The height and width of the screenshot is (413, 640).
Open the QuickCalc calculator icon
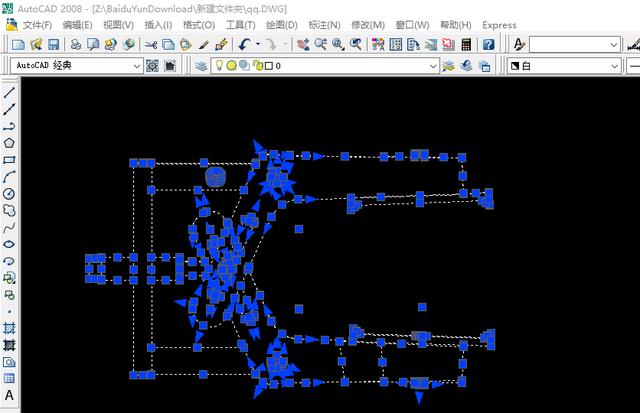(x=464, y=45)
